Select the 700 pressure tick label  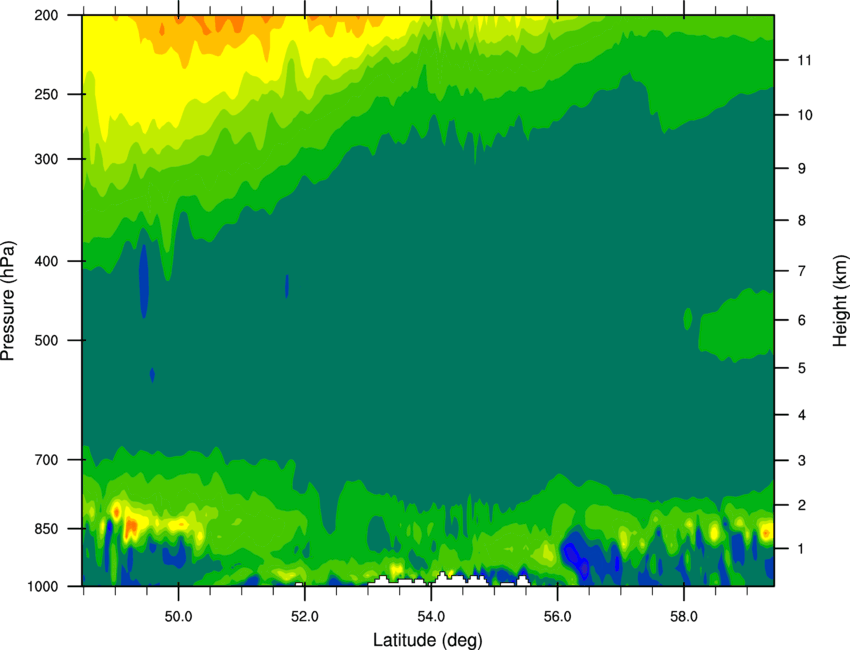pos(46,460)
